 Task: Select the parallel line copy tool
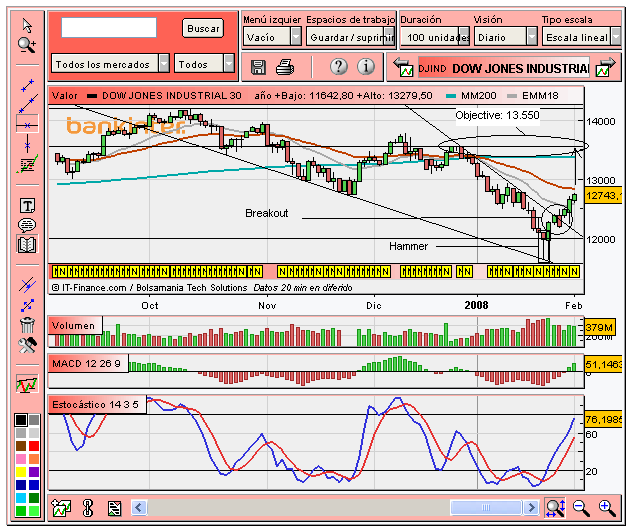coord(27,285)
